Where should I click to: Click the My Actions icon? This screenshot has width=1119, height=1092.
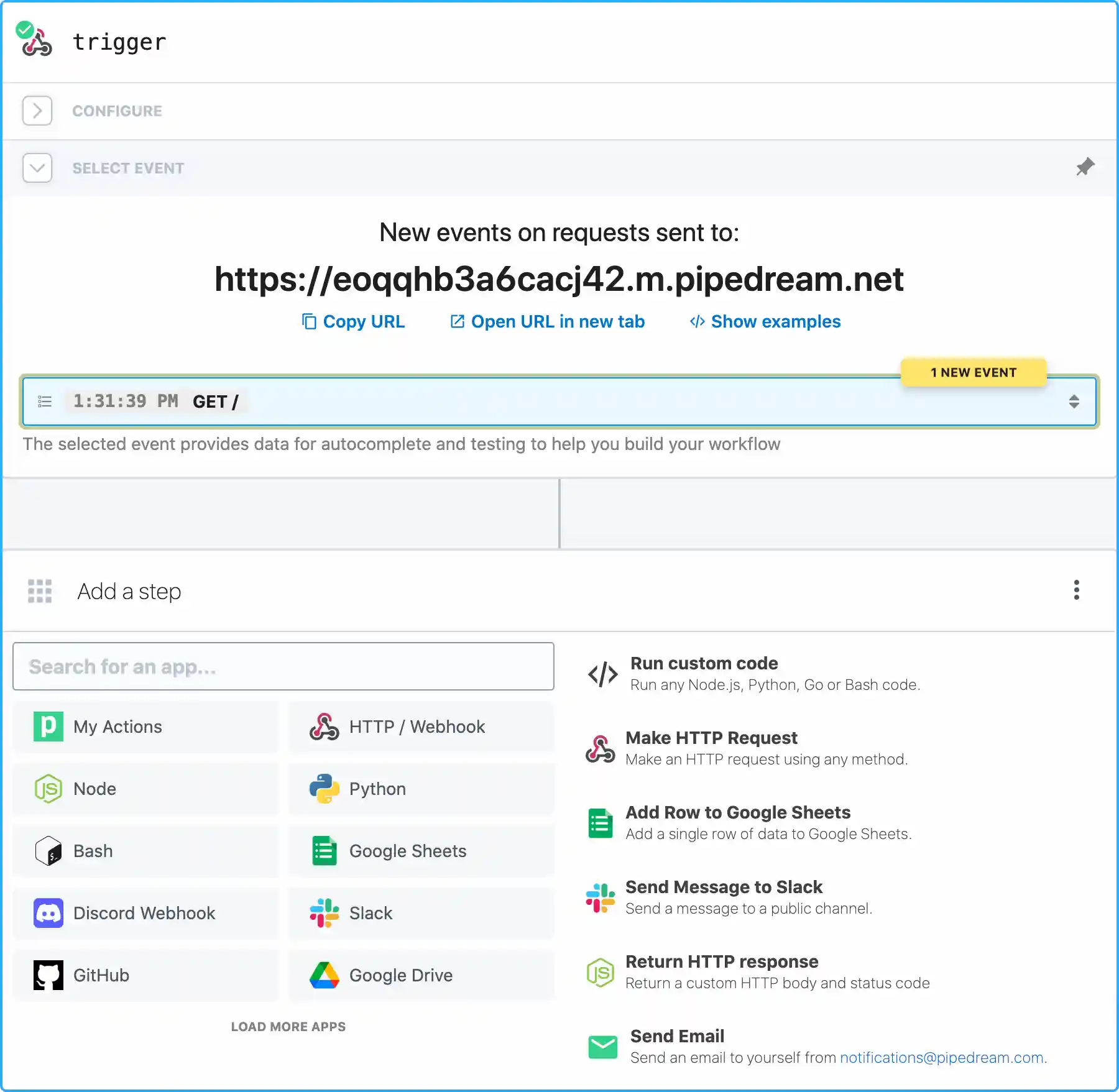pos(48,727)
